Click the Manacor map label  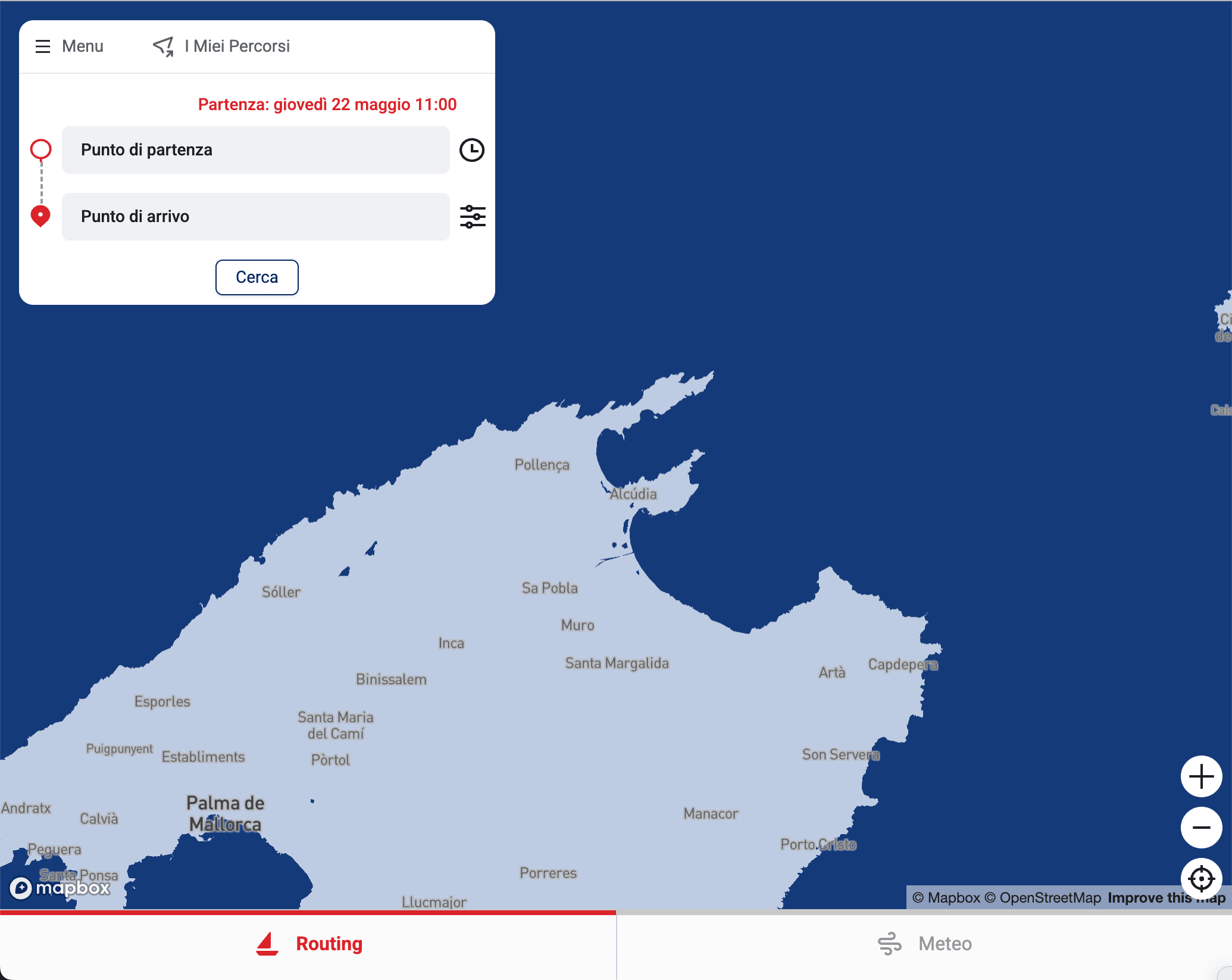711,814
